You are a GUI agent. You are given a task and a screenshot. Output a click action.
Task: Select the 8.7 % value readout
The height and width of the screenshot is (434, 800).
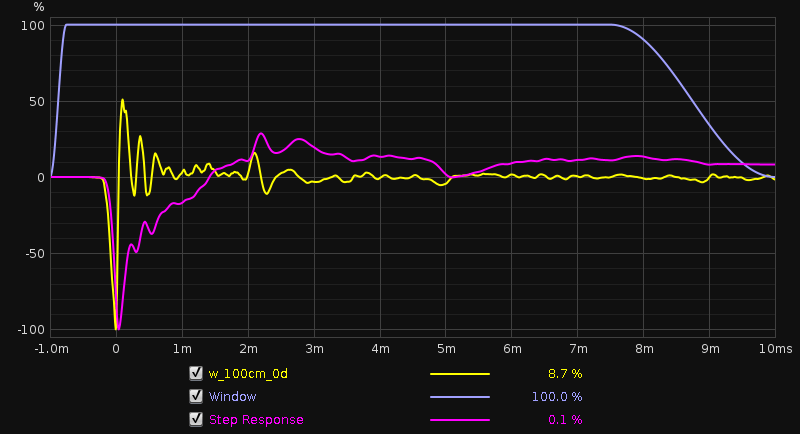(x=565, y=374)
